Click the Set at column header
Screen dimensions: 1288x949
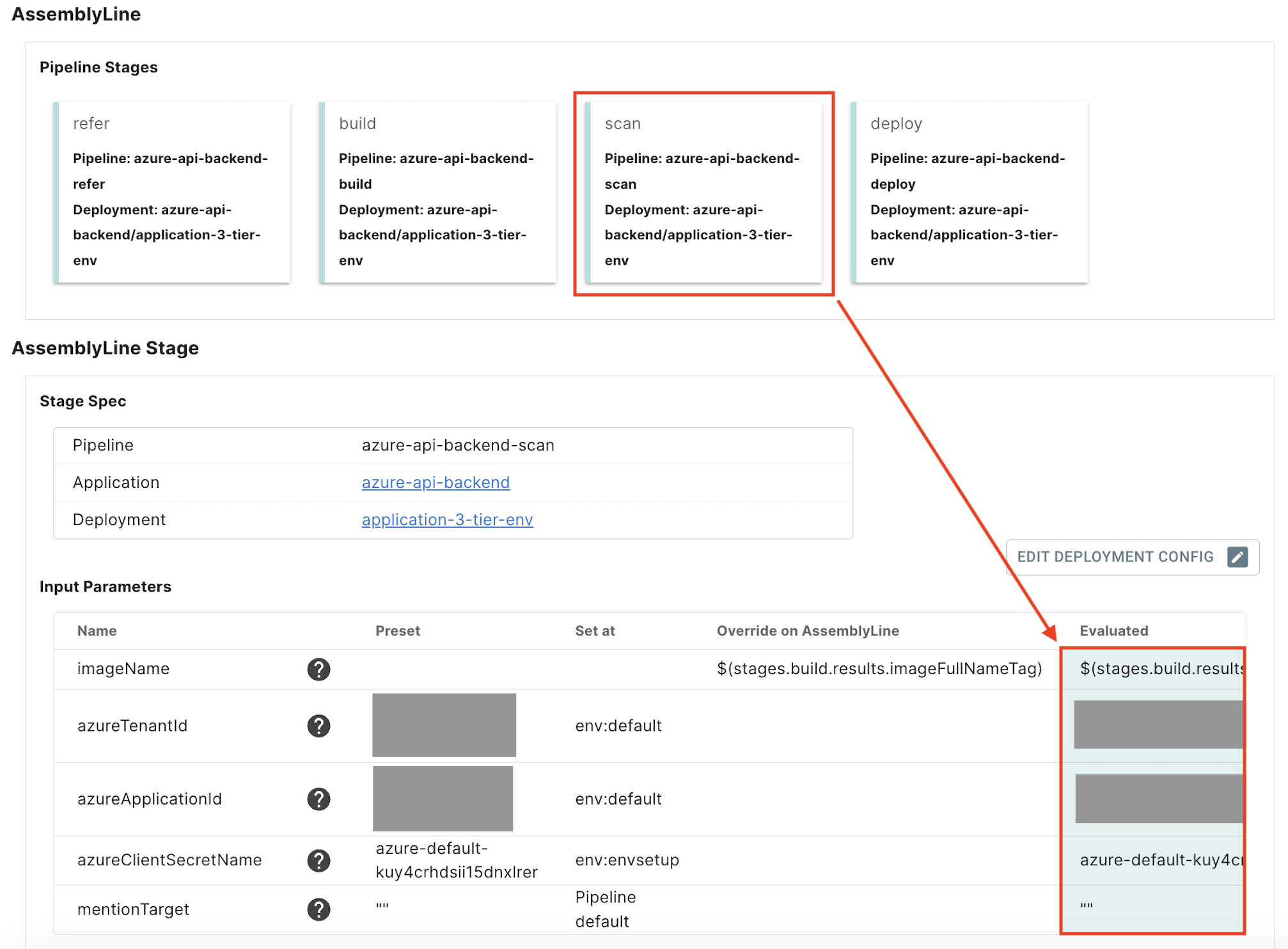click(594, 631)
